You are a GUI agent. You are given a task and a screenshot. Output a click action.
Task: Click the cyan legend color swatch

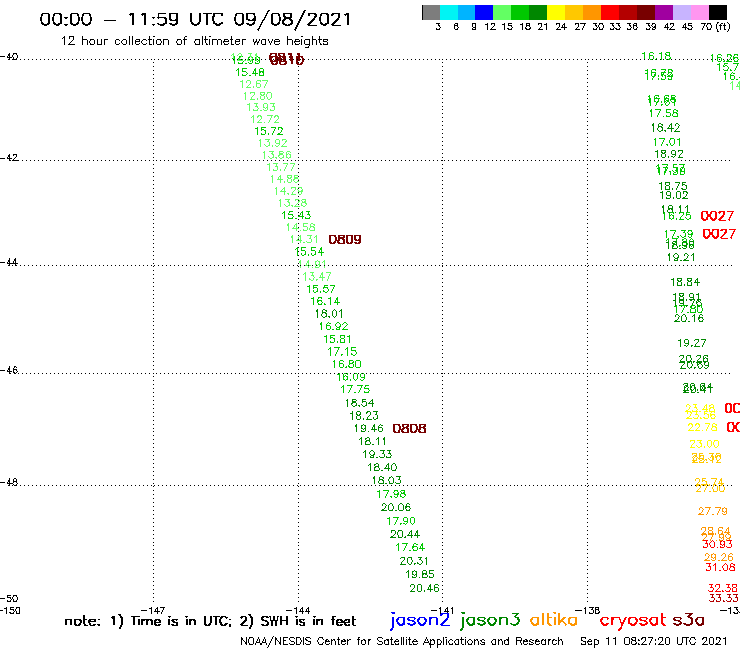448,12
